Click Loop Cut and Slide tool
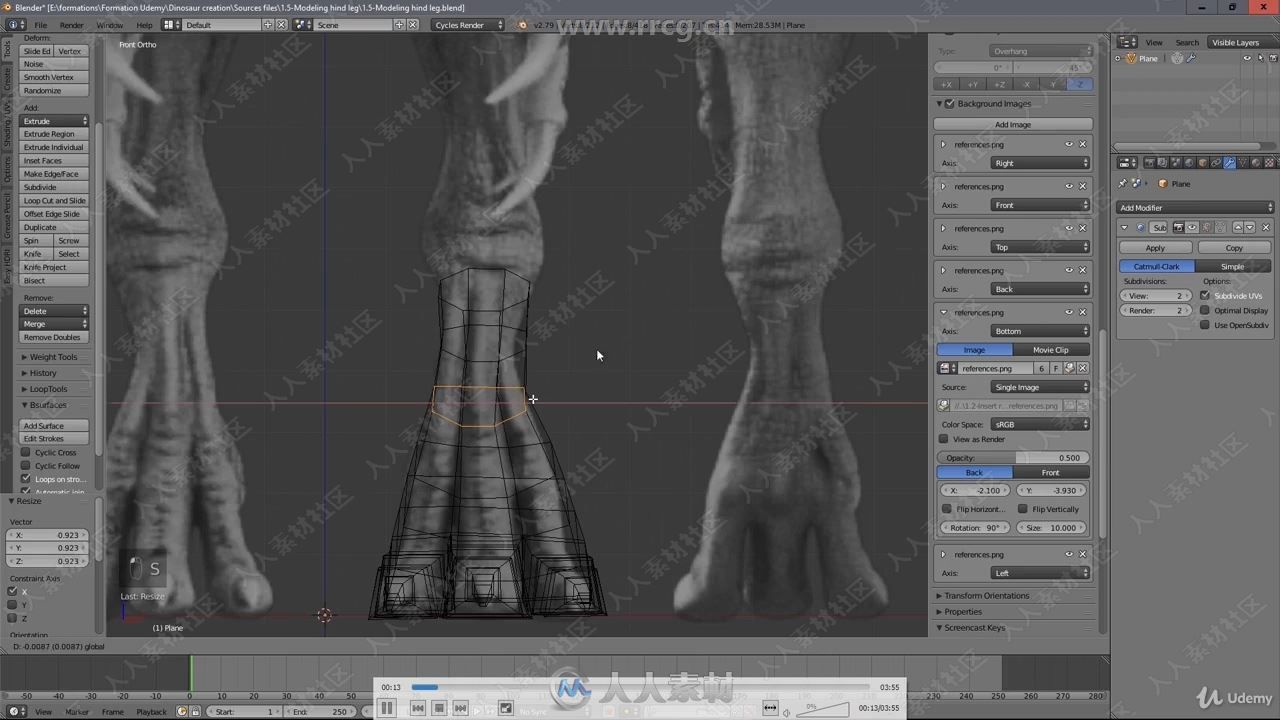 tap(55, 200)
